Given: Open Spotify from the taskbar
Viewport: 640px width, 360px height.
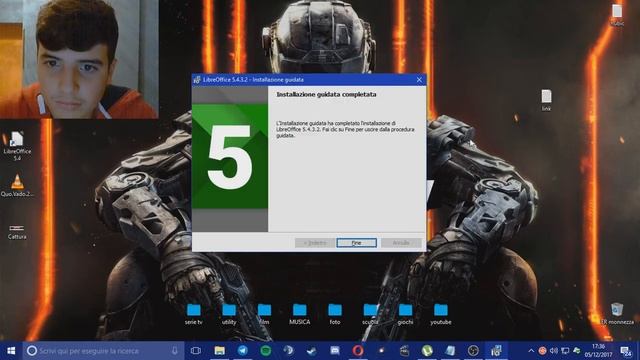Looking at the screenshot, I should pyautogui.click(x=266, y=351).
